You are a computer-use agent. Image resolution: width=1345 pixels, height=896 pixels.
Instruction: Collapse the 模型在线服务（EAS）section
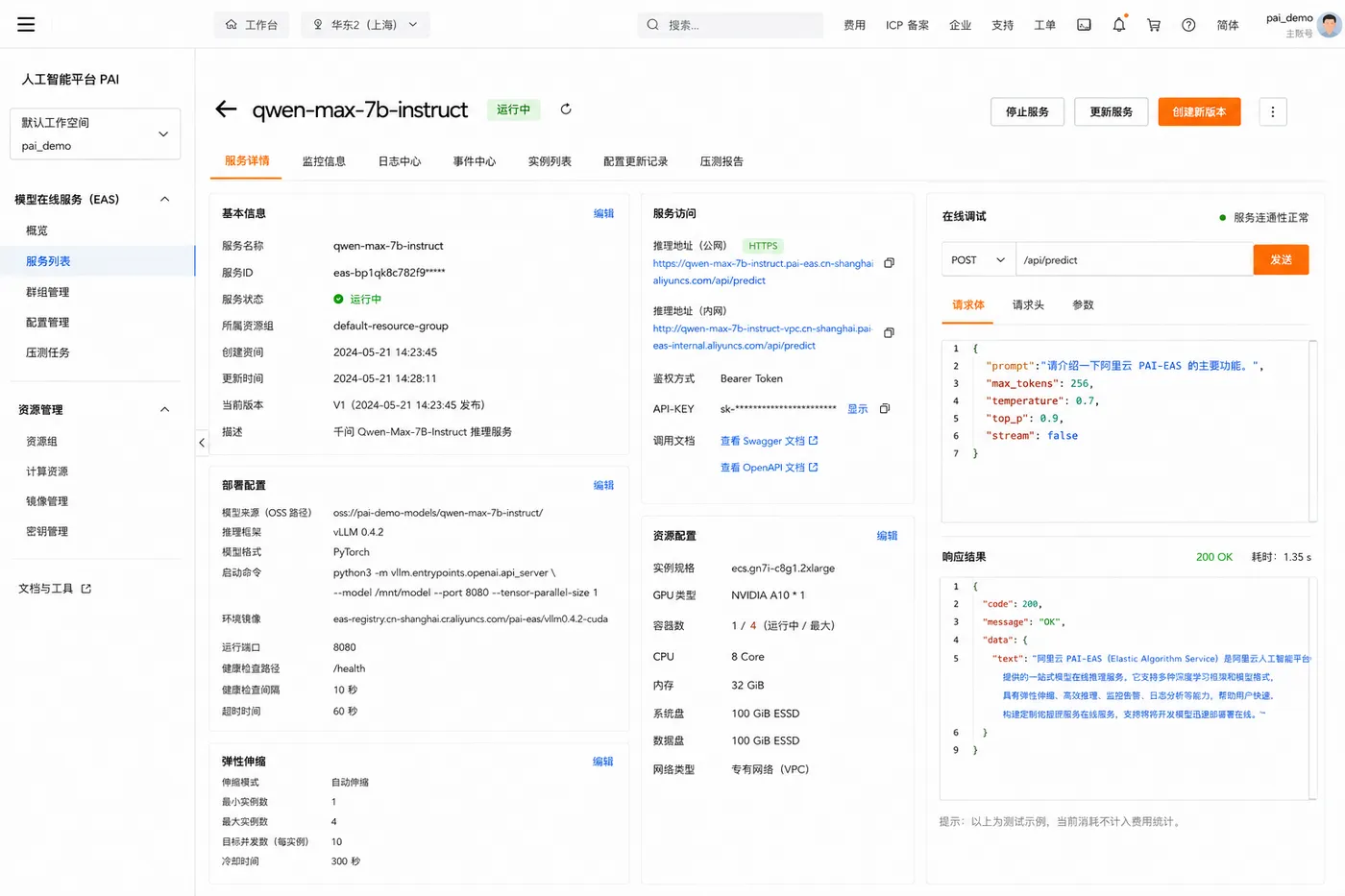coord(164,200)
